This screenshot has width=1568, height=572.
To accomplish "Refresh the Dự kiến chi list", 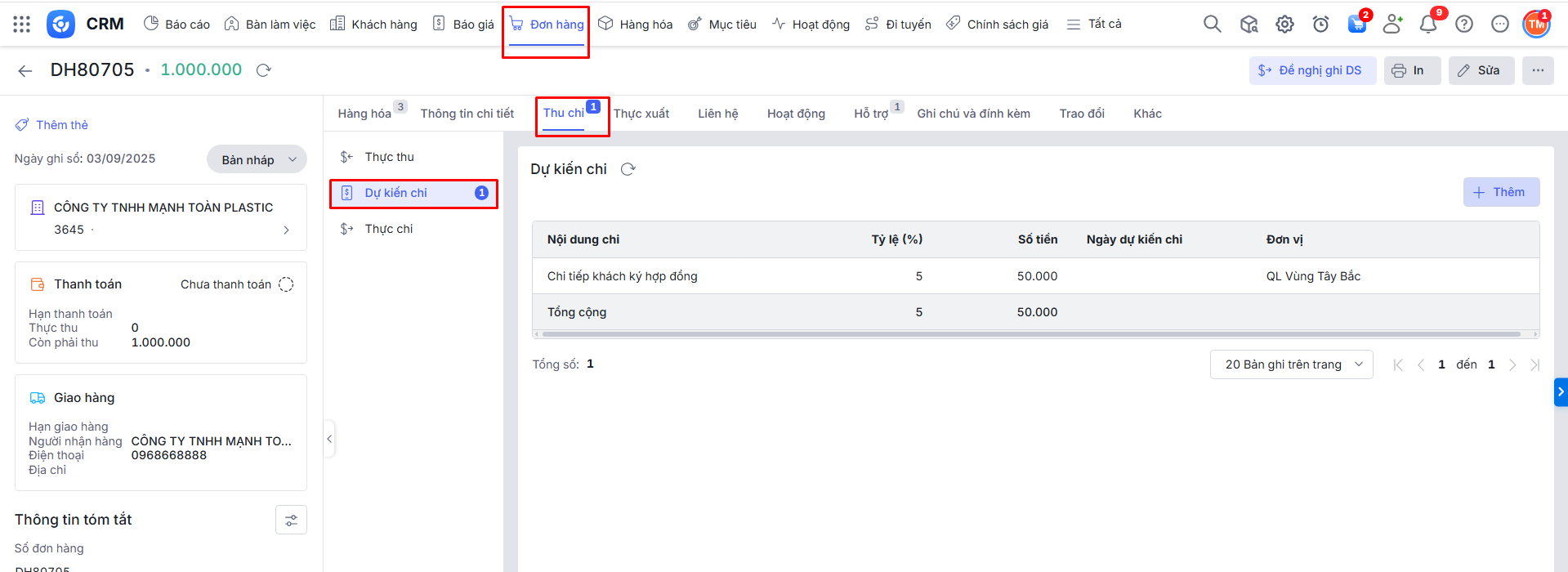I will (628, 169).
